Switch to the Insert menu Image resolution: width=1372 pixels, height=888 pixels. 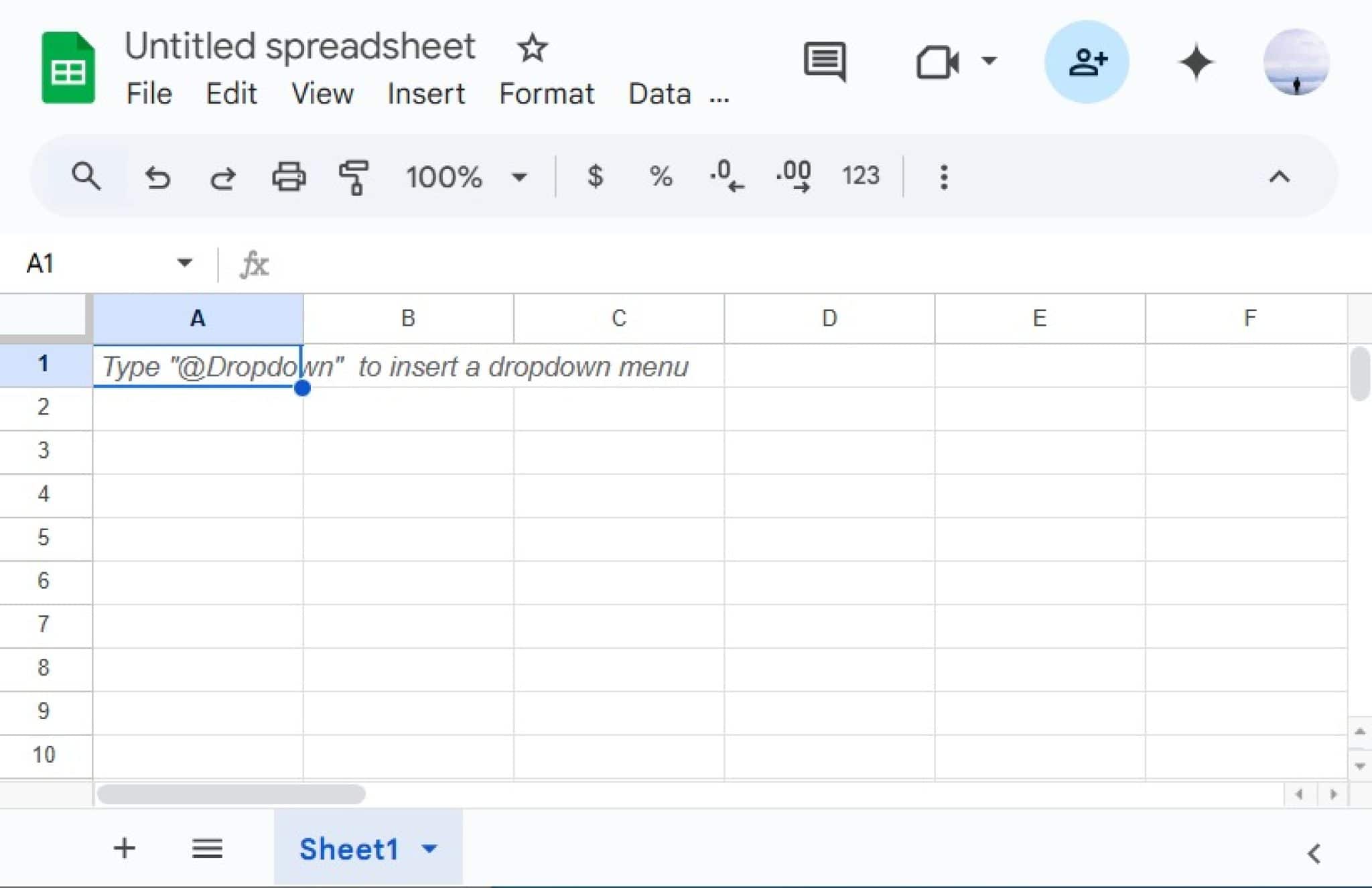tap(426, 94)
